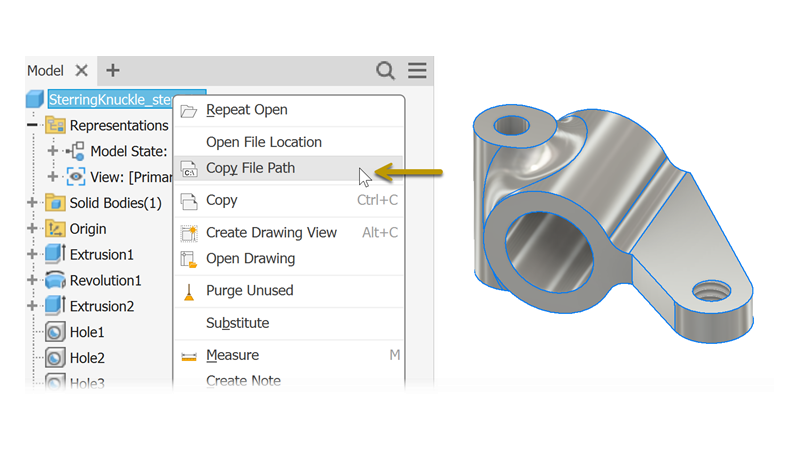Expand the Extrusion2 feature node
The image size is (800, 450).
[32, 306]
